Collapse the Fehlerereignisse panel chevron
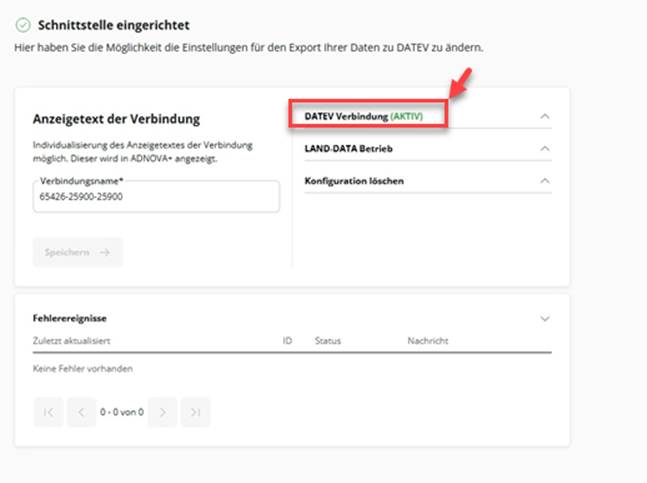The image size is (647, 483). [x=545, y=318]
